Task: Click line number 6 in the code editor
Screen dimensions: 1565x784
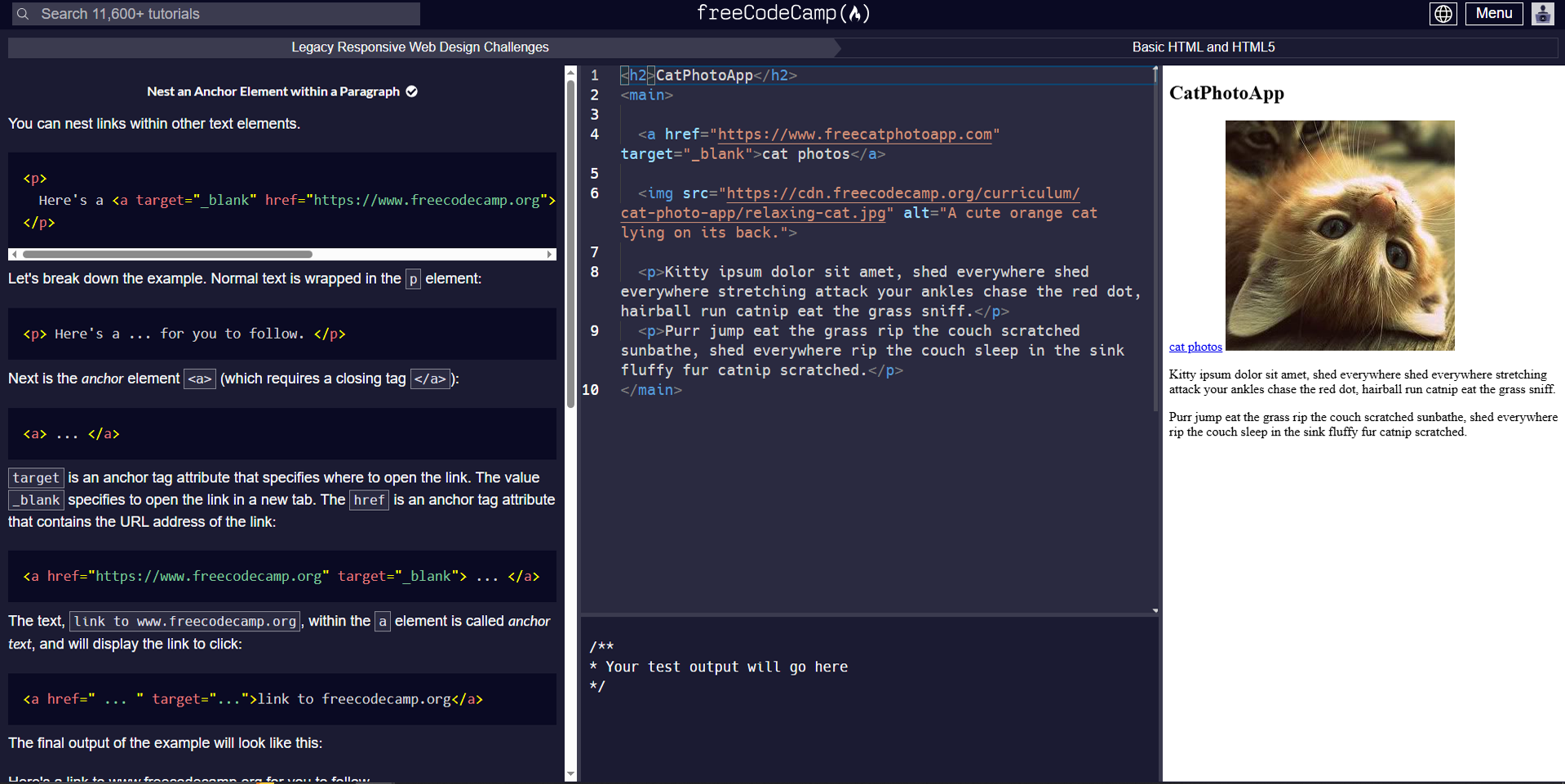Action: 594,193
